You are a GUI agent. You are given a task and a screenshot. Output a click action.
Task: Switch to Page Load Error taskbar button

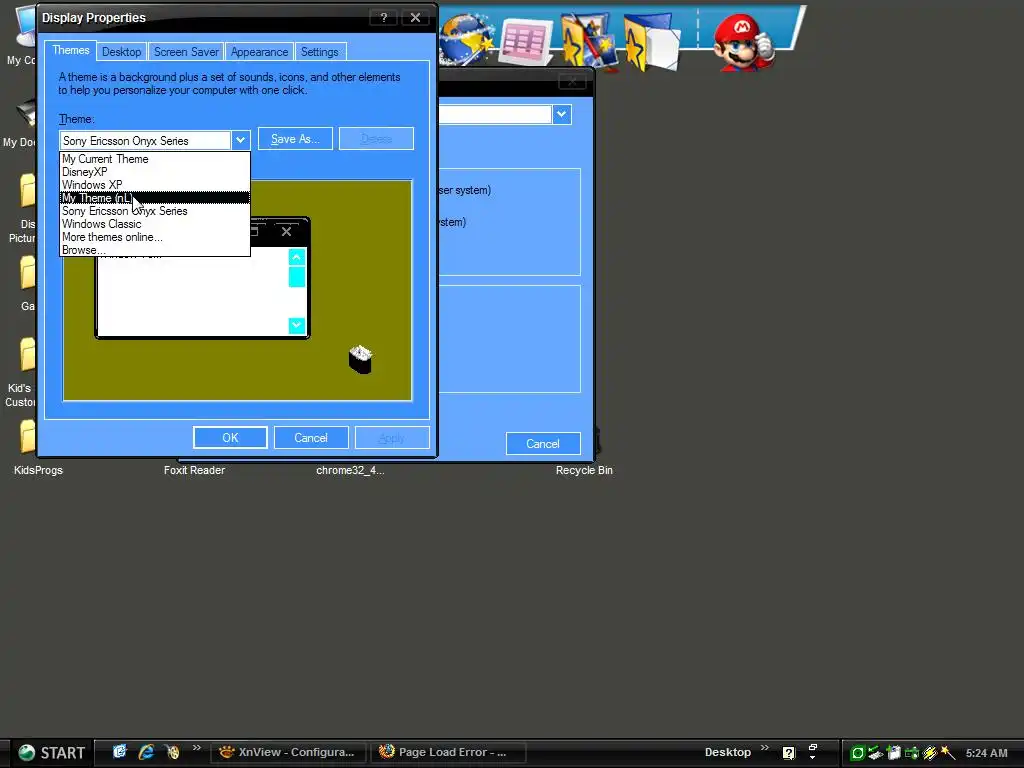coord(447,752)
